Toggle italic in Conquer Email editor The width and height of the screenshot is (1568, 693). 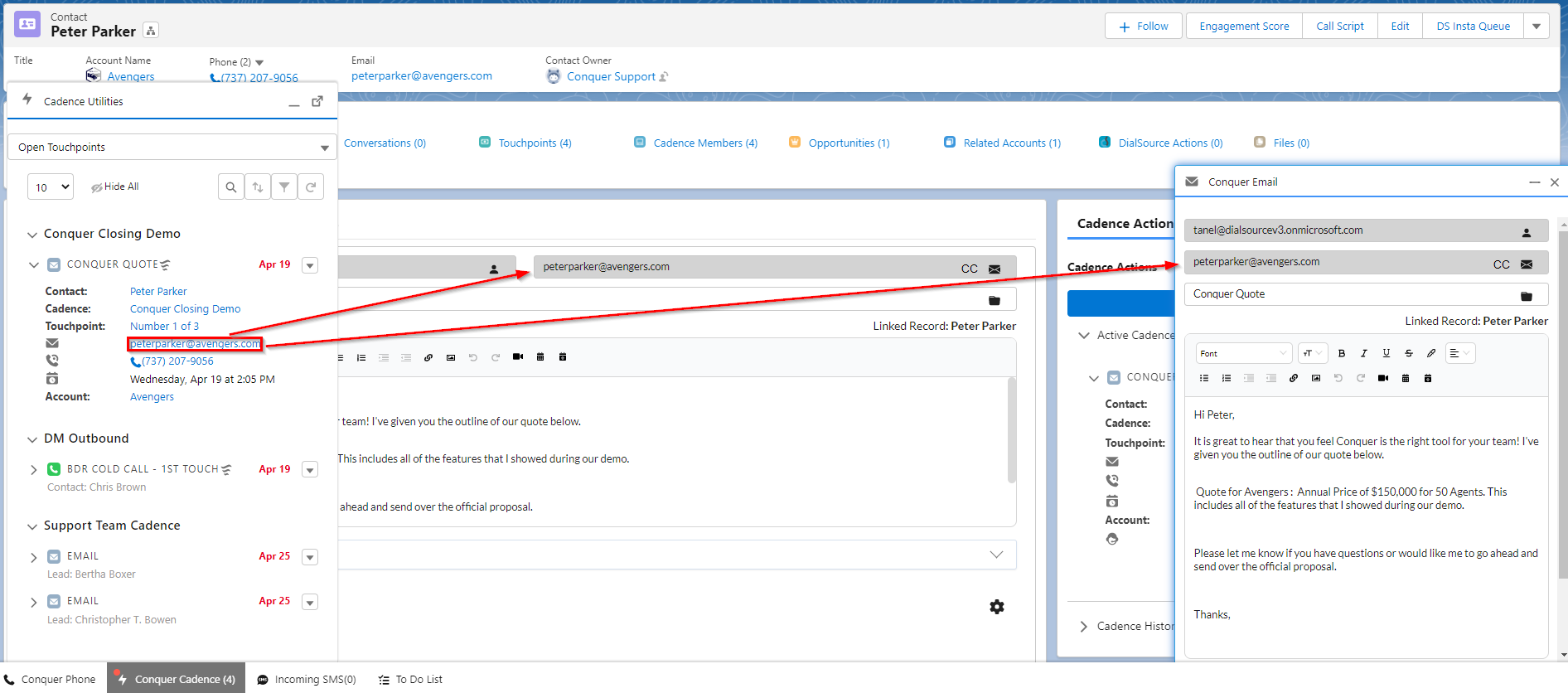[1364, 353]
